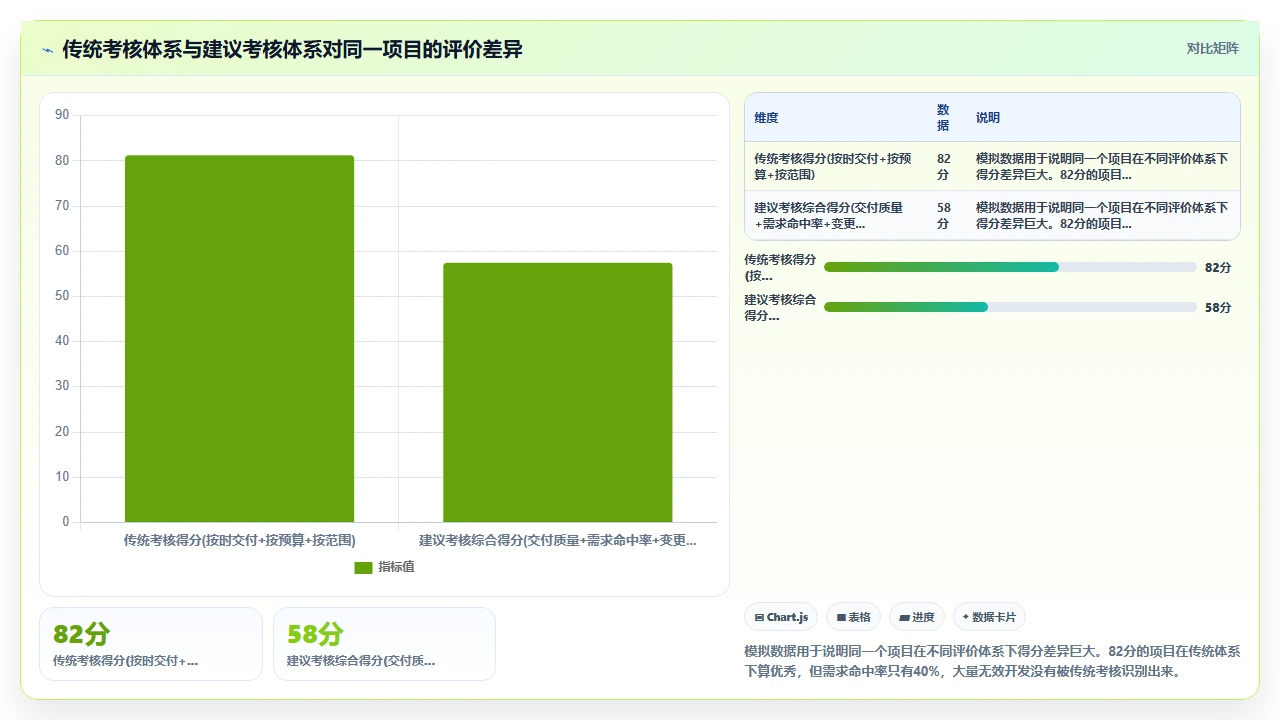Open the 58分 data card
Viewport: 1280px width, 720px height.
pyautogui.click(x=384, y=644)
